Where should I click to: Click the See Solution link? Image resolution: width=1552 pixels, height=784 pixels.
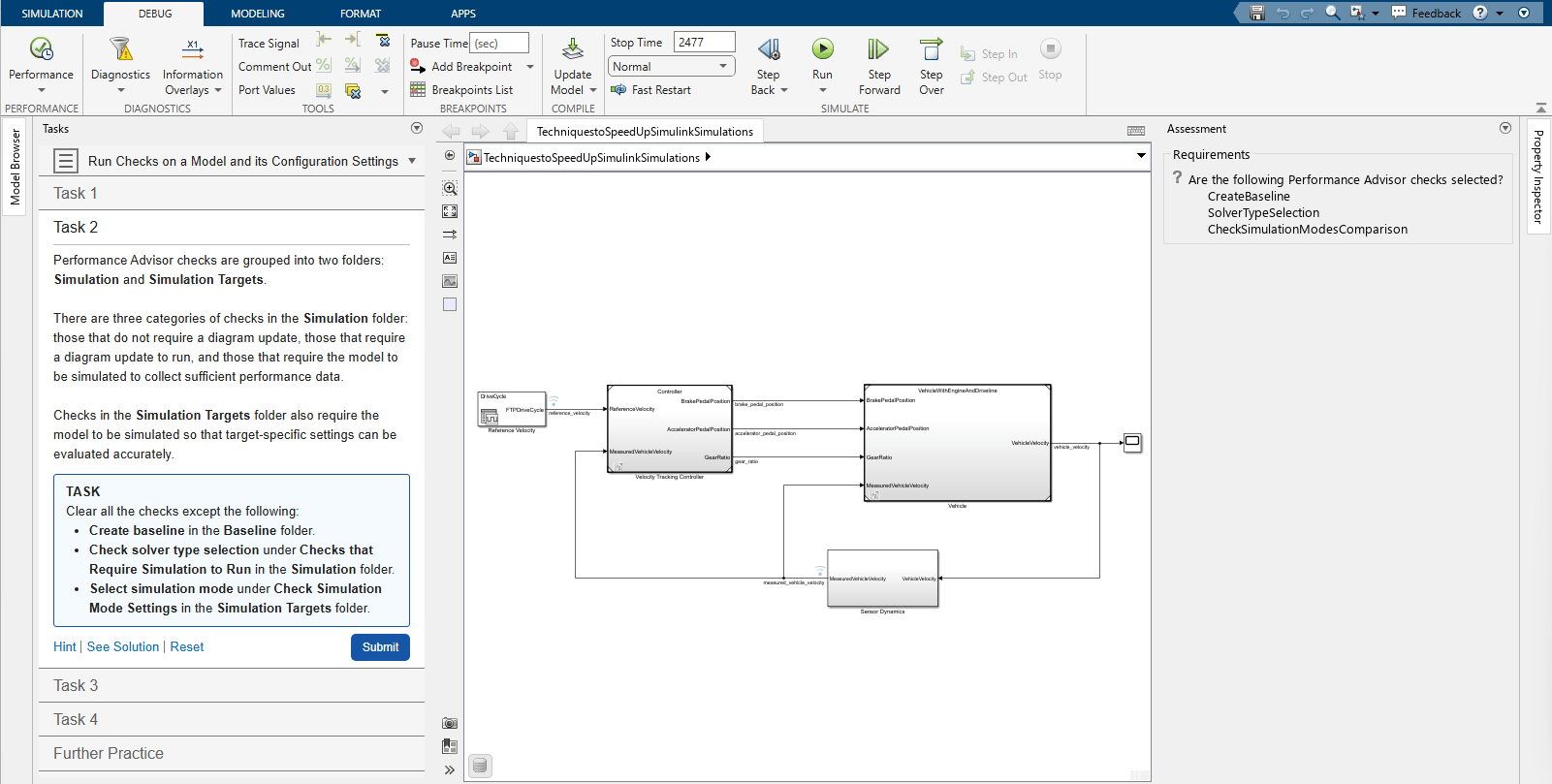point(123,647)
